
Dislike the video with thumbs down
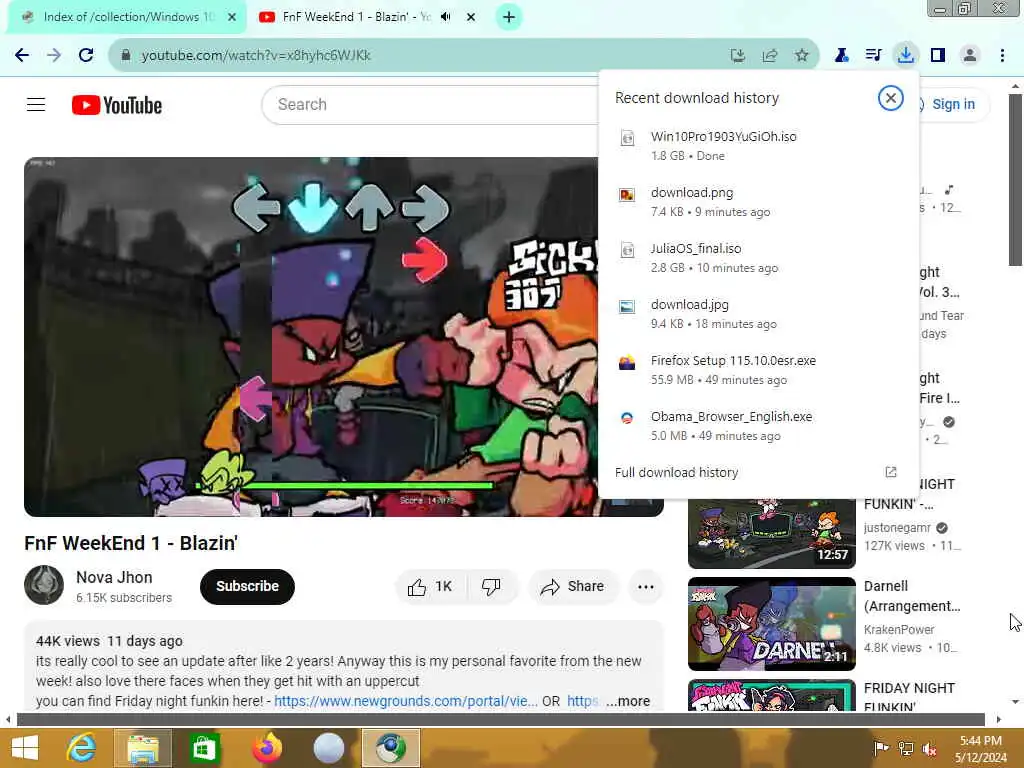click(491, 586)
